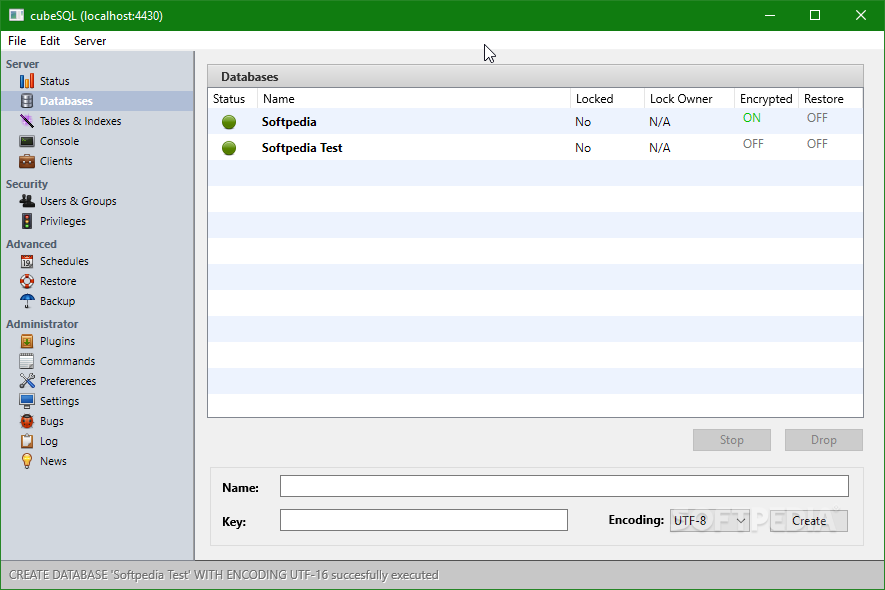Image resolution: width=885 pixels, height=590 pixels.
Task: Toggle Restore OFF value for Softpedia Test
Action: click(x=817, y=144)
